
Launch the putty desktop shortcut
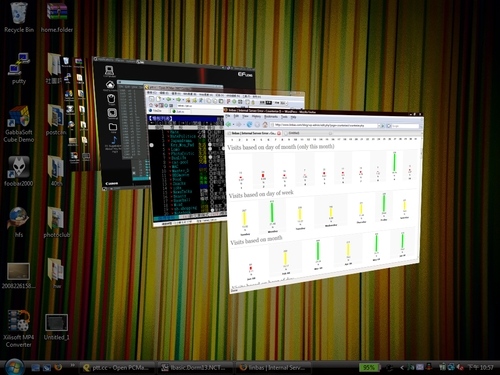pos(19,69)
